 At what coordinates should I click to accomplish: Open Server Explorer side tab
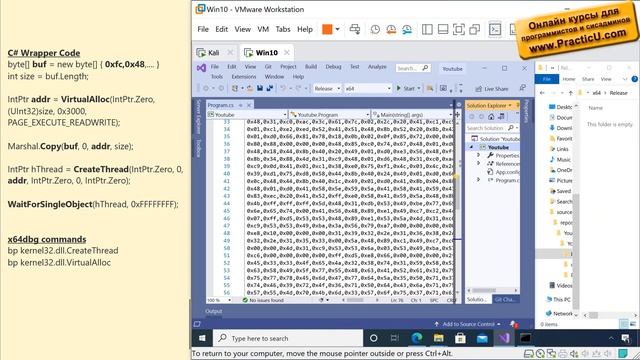198,116
